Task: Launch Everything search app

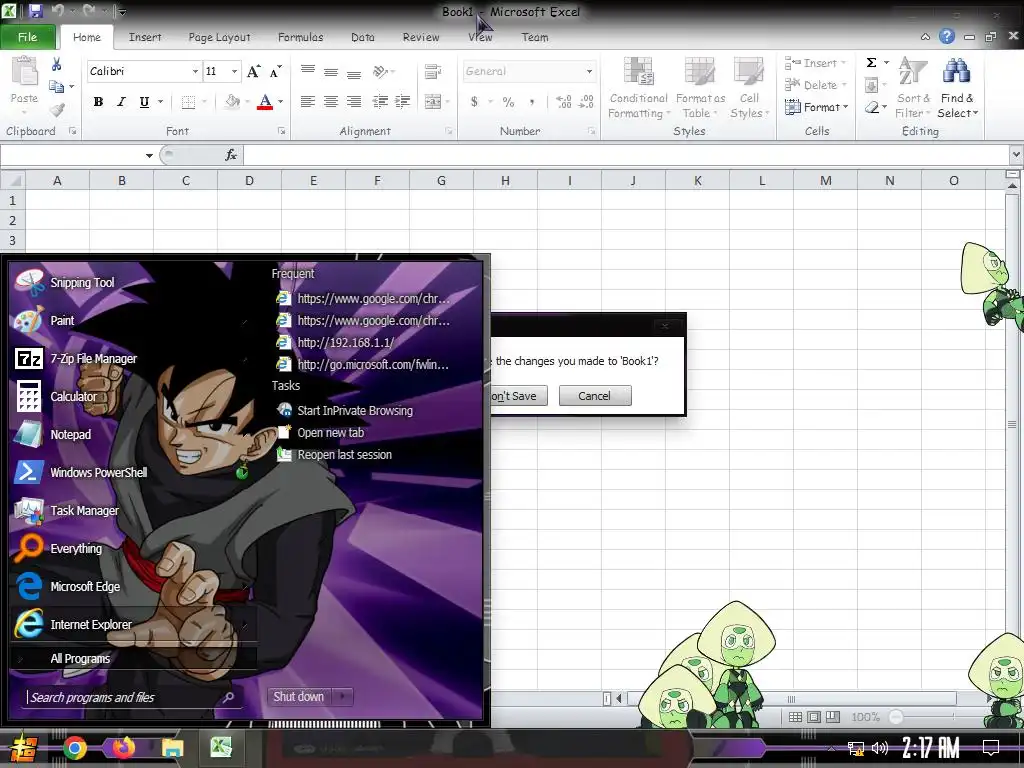Action: coord(59,549)
